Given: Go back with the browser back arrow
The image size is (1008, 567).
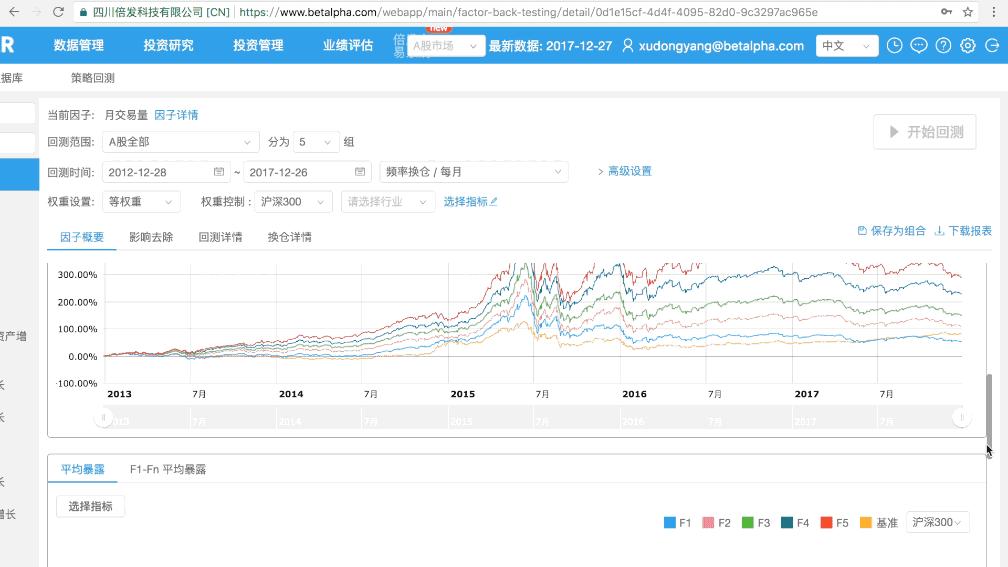Looking at the screenshot, I should tap(14, 12).
